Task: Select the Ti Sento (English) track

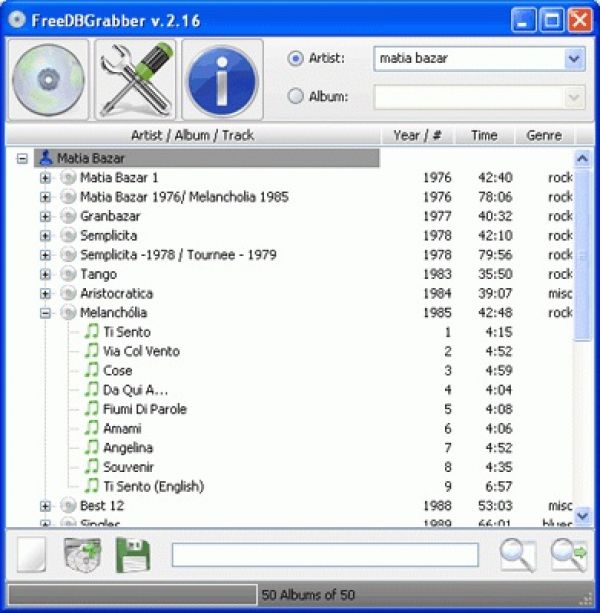Action: click(x=154, y=486)
